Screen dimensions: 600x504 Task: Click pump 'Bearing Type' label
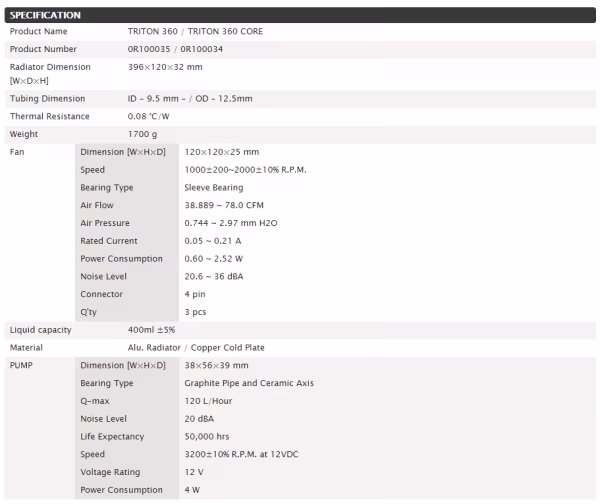pos(107,383)
